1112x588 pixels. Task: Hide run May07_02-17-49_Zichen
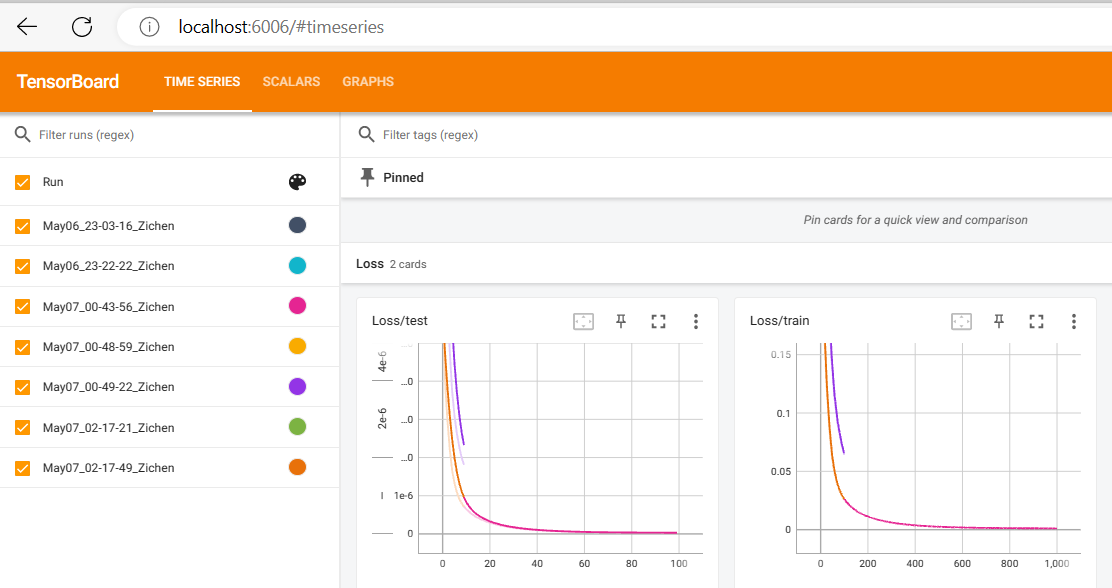(22, 468)
